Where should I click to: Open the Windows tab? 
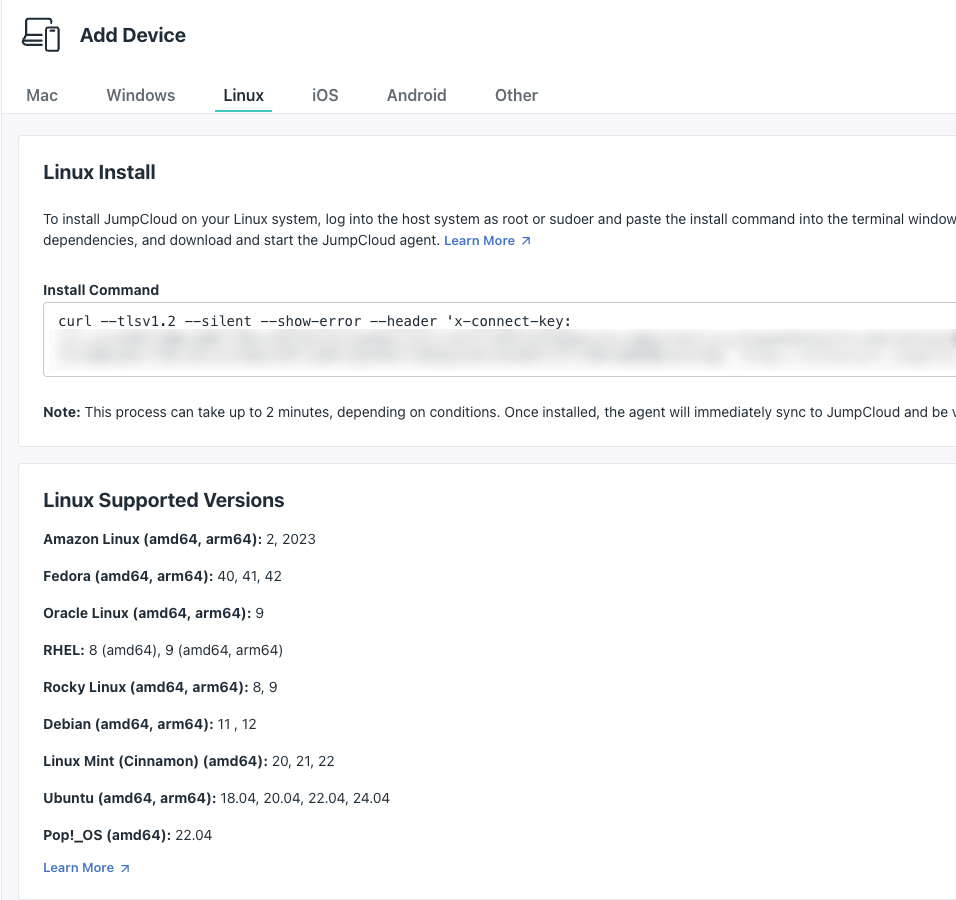141,95
